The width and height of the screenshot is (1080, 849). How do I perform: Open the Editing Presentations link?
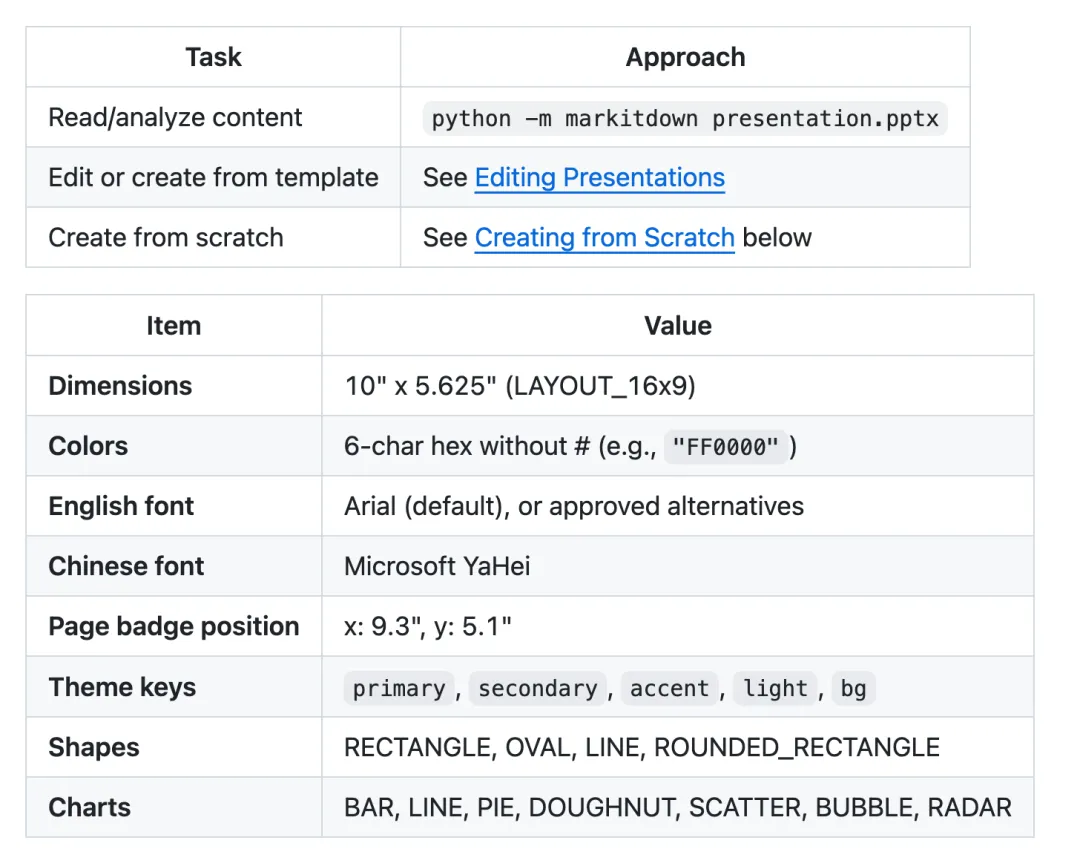point(599,178)
